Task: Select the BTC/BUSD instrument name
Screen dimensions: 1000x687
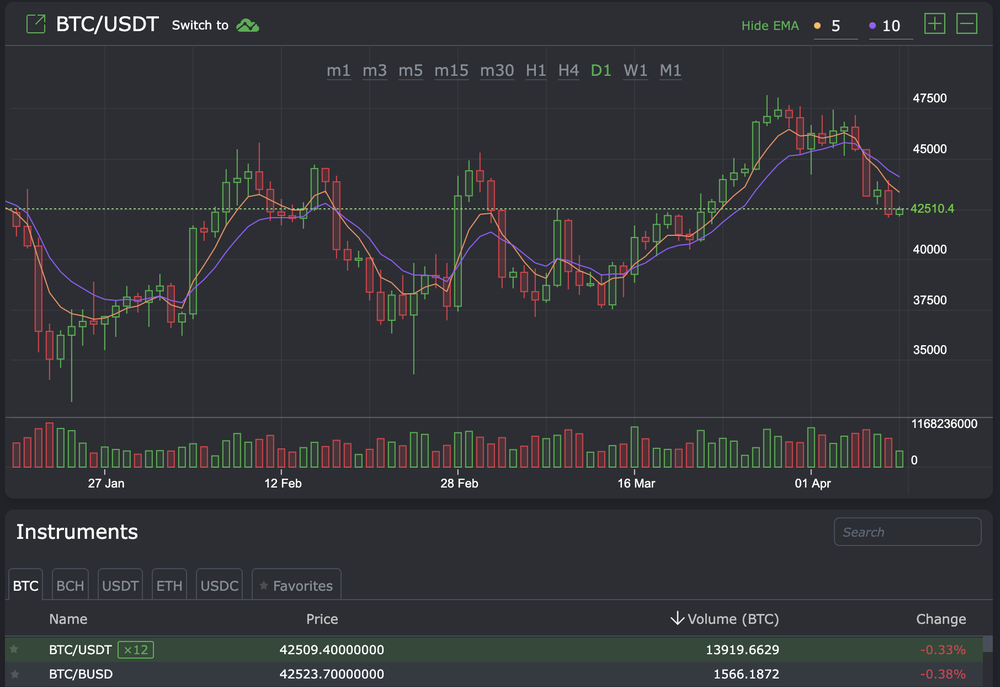Action: (81, 674)
